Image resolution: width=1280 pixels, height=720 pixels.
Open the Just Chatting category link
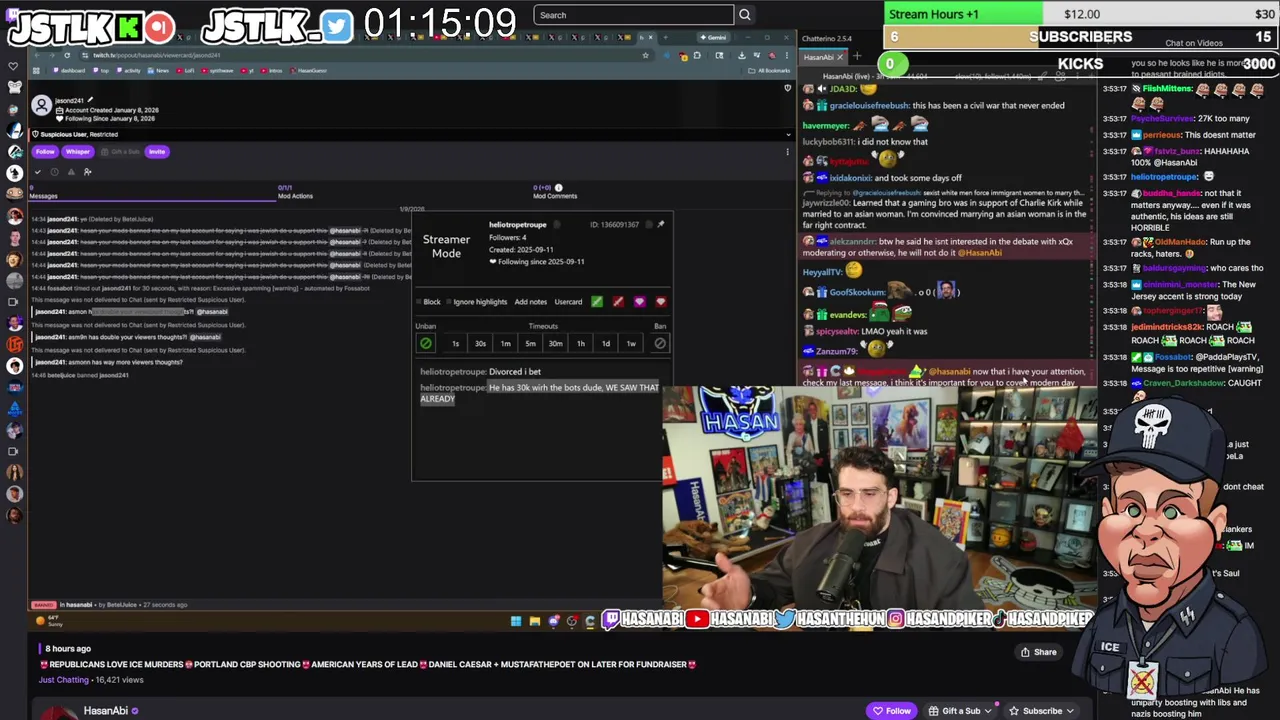[x=64, y=680]
